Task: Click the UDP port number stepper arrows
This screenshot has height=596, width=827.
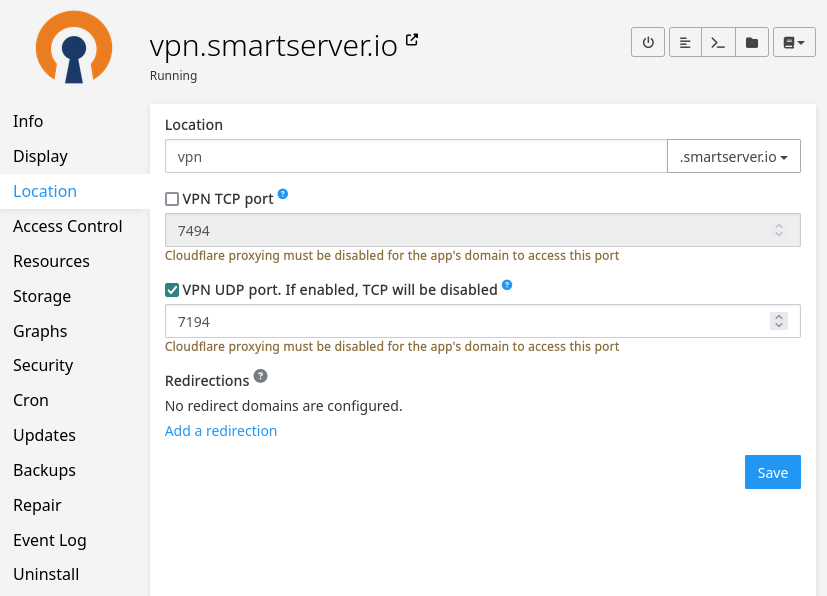Action: [x=778, y=321]
